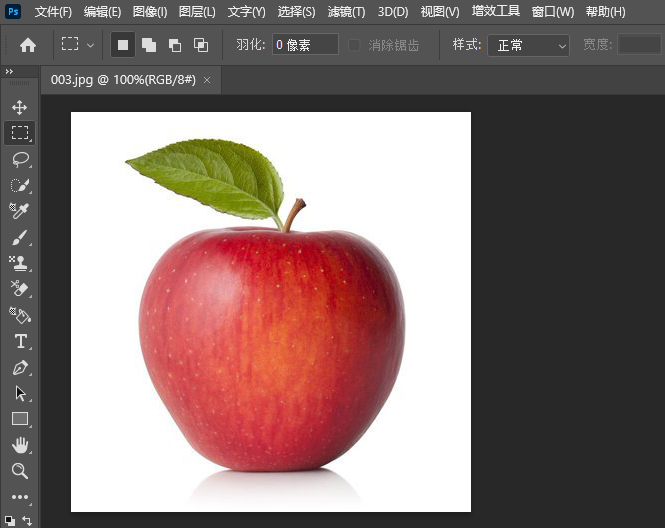The width and height of the screenshot is (665, 528).
Task: Choose Add to Selection mode
Action: pyautogui.click(x=149, y=45)
